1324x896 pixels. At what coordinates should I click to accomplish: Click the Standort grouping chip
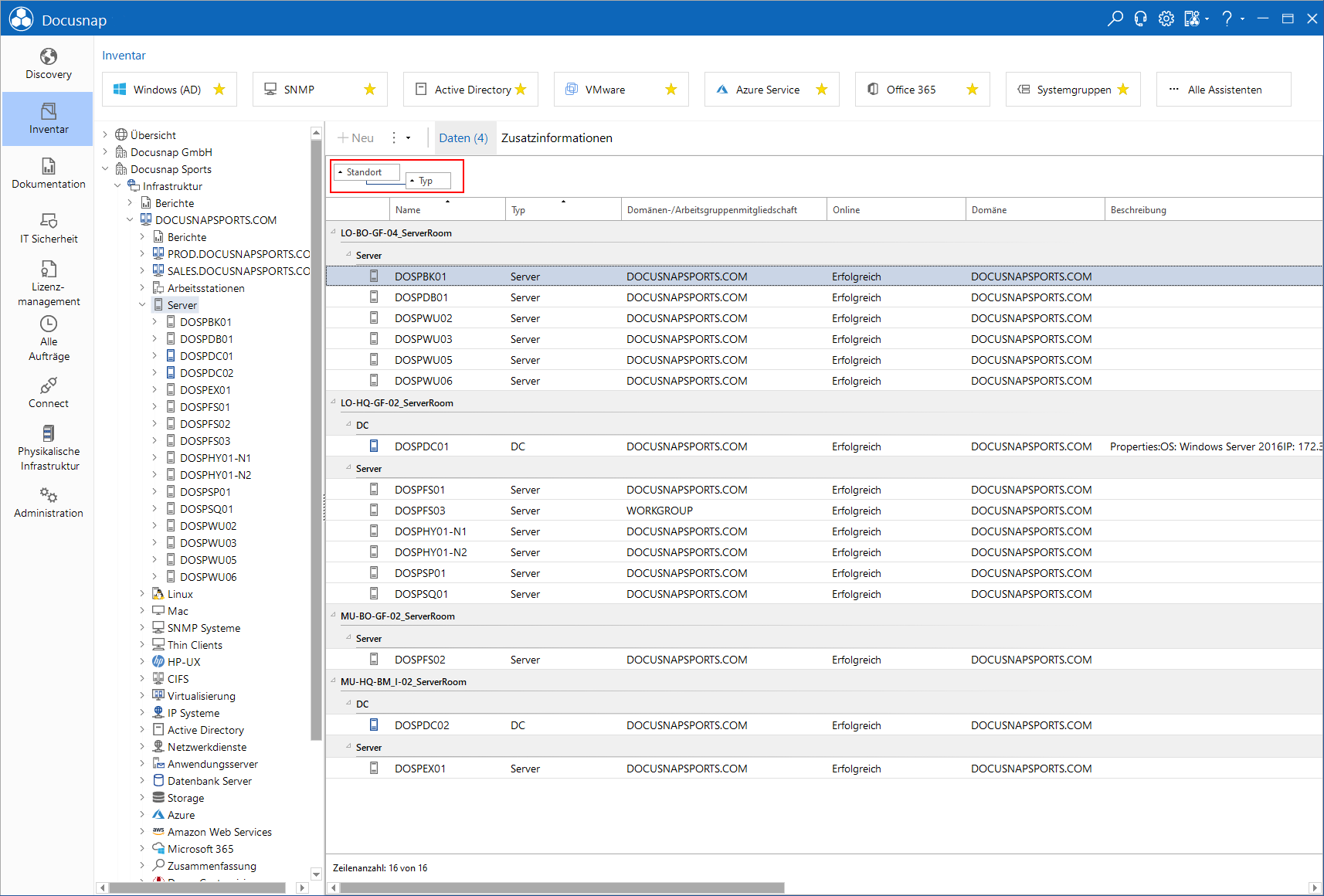pos(367,172)
